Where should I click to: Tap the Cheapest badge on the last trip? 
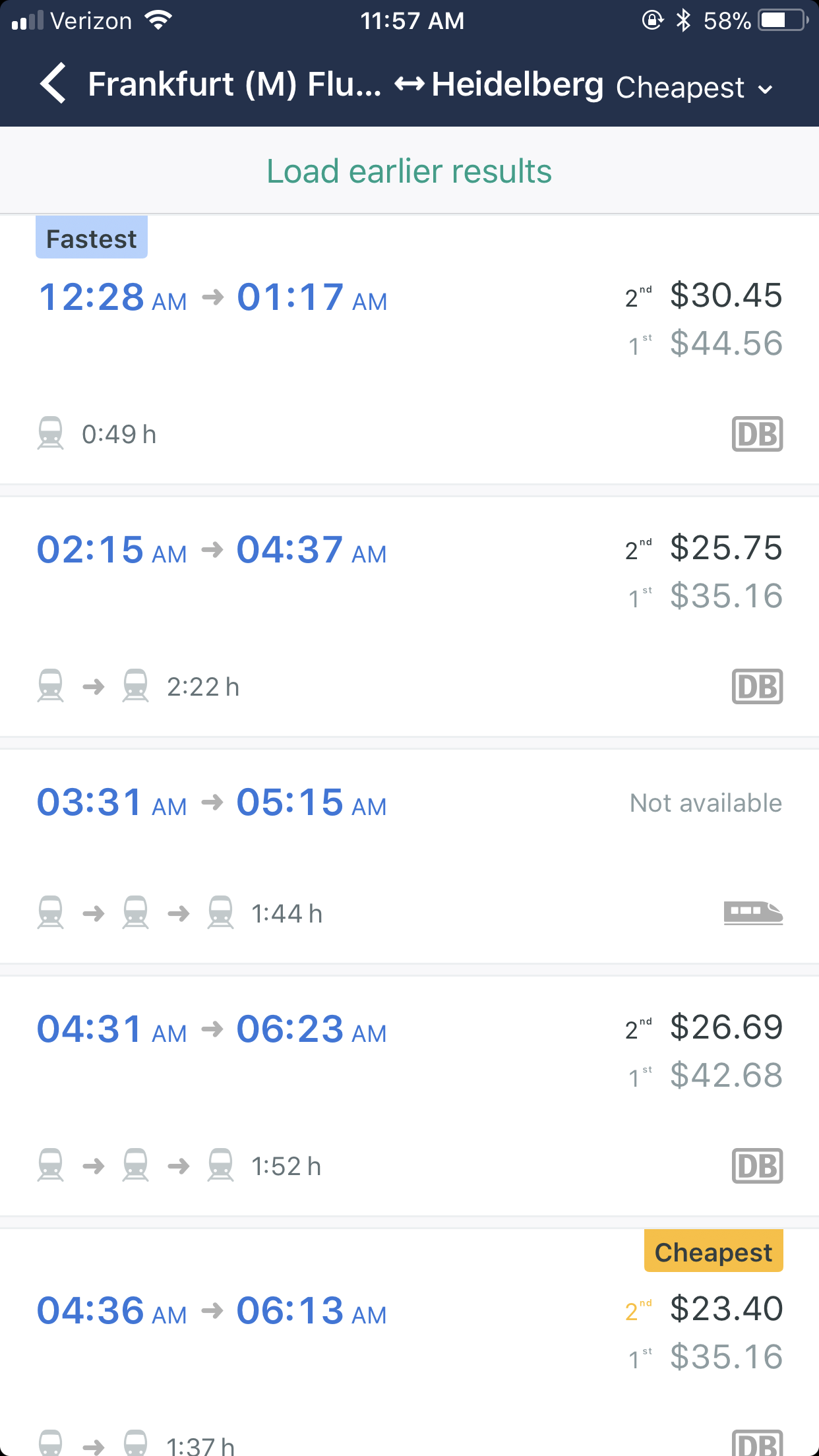coord(713,1252)
